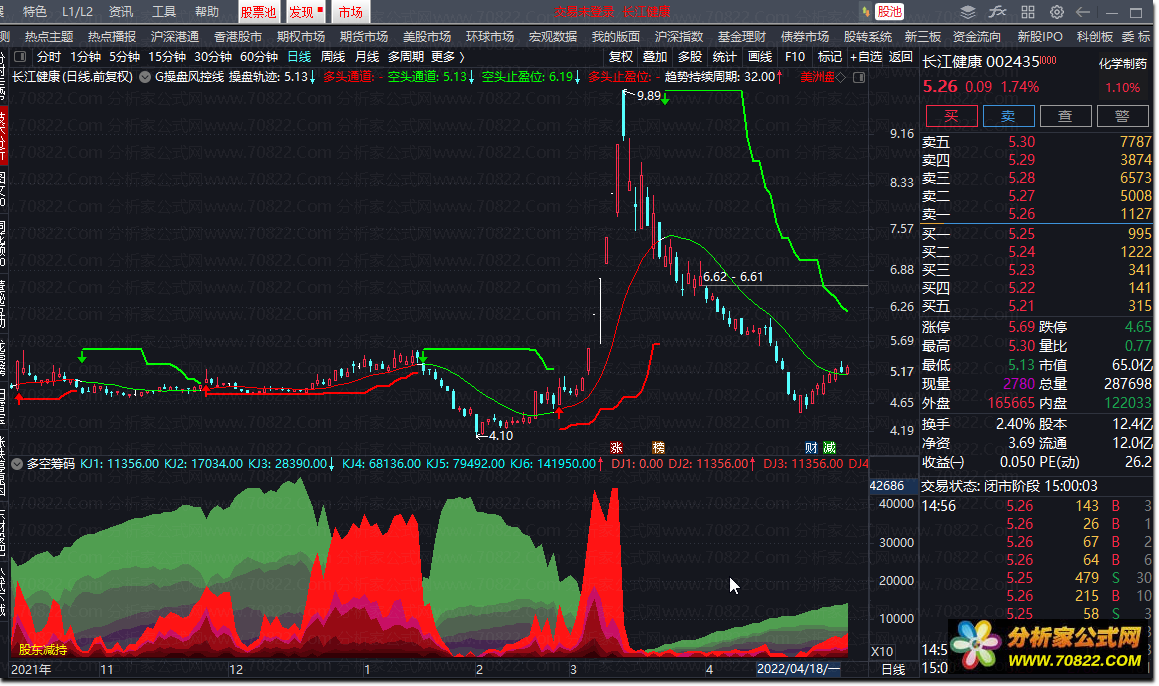Open the 新股IPO market tab
Screen dimensions: 1159x686
[x=1040, y=36]
